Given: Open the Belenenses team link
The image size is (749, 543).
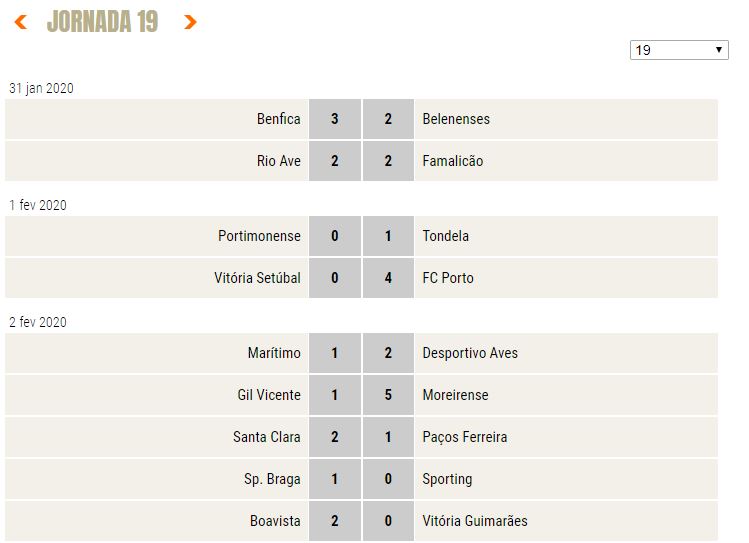Looking at the screenshot, I should point(456,119).
